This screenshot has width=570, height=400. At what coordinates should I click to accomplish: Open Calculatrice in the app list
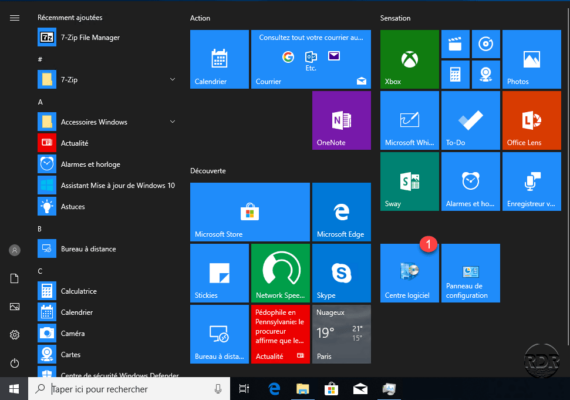pos(108,291)
